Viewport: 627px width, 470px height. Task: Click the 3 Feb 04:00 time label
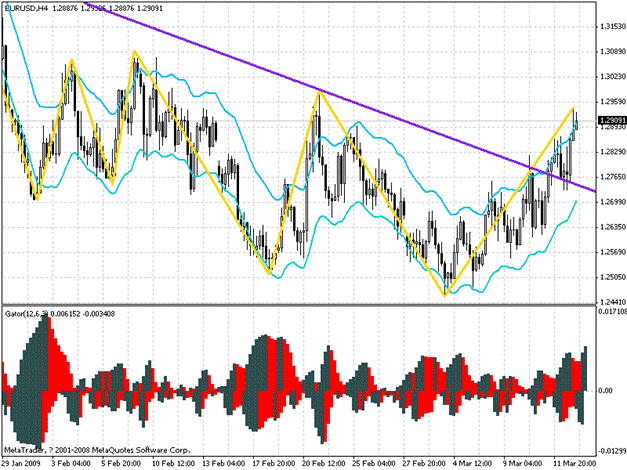[71, 463]
